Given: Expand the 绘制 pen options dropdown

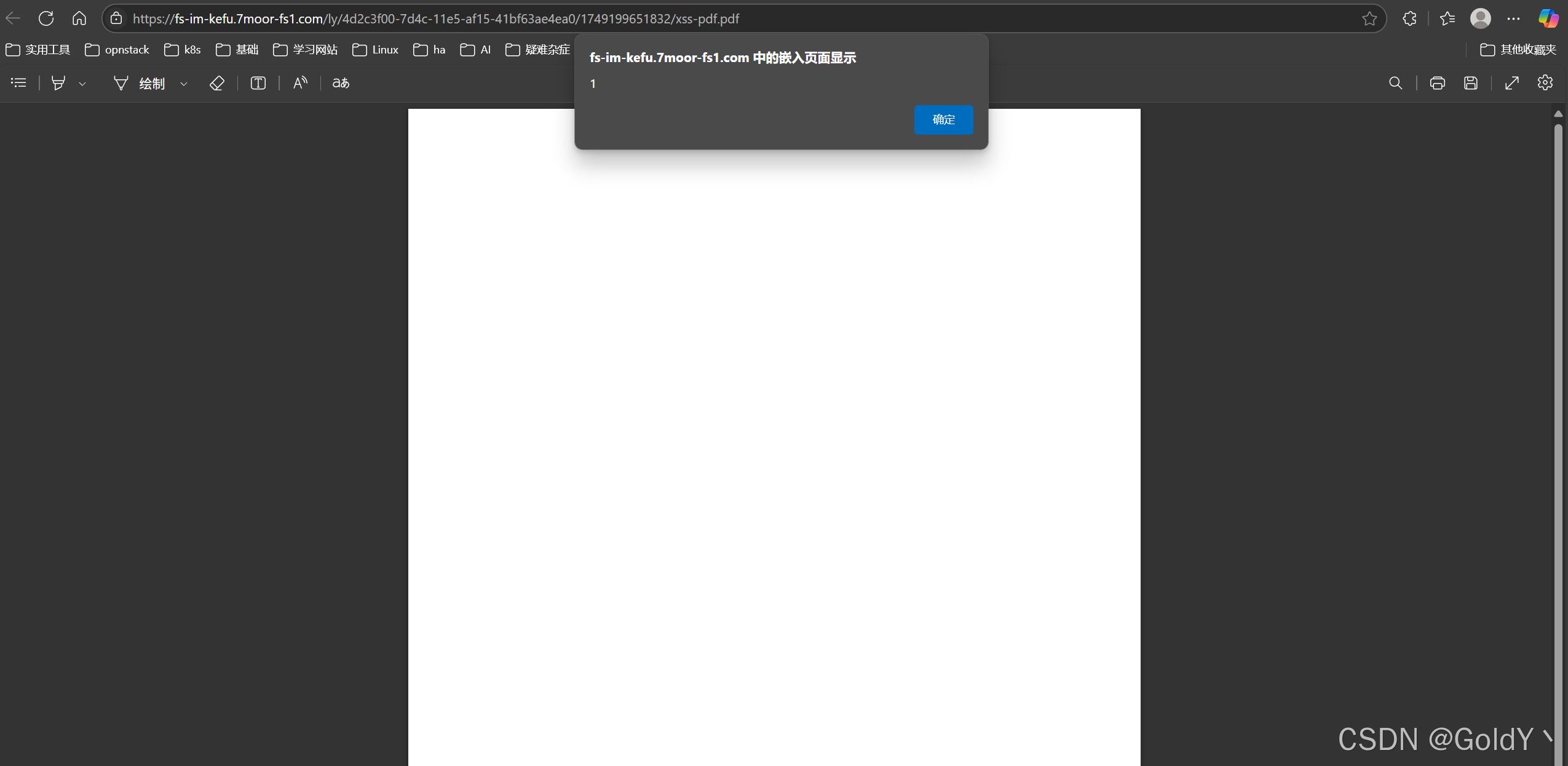Looking at the screenshot, I should (x=184, y=84).
